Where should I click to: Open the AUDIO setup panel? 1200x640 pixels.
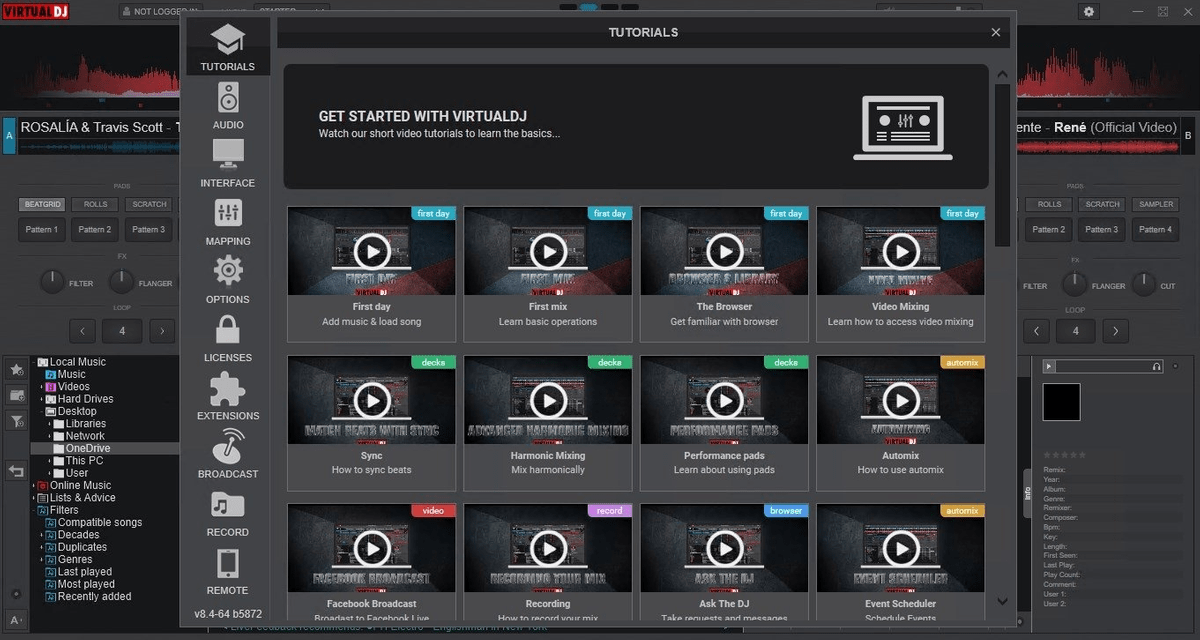point(227,106)
